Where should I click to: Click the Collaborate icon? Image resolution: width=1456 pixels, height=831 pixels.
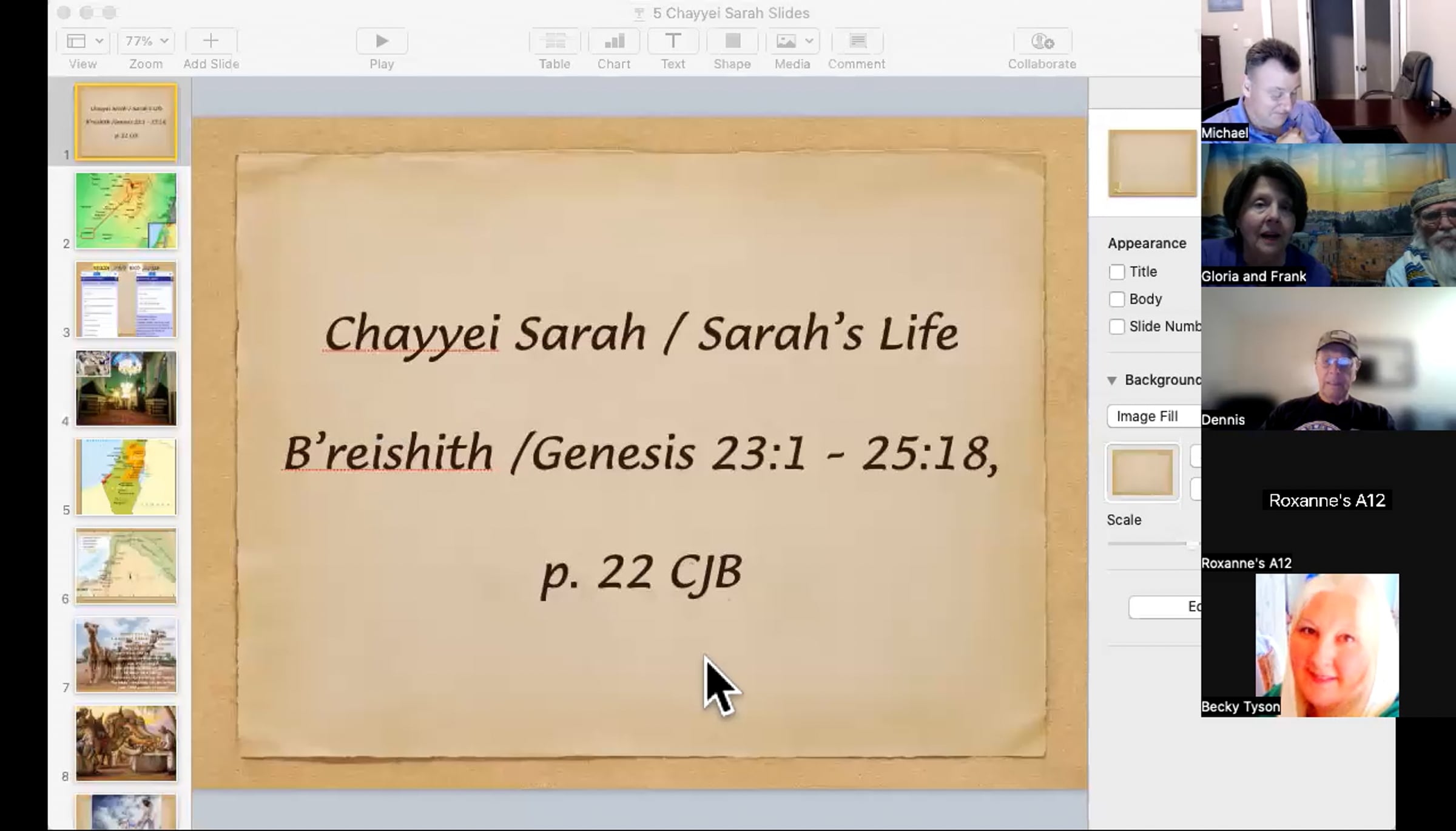pyautogui.click(x=1042, y=41)
